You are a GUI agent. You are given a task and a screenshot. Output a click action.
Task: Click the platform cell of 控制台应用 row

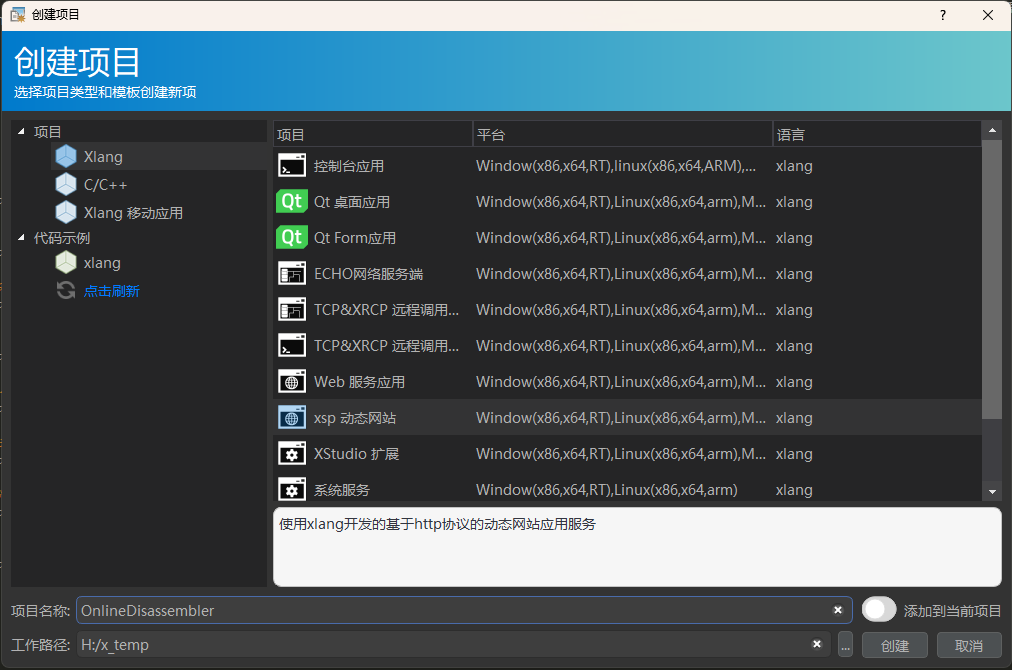[616, 166]
